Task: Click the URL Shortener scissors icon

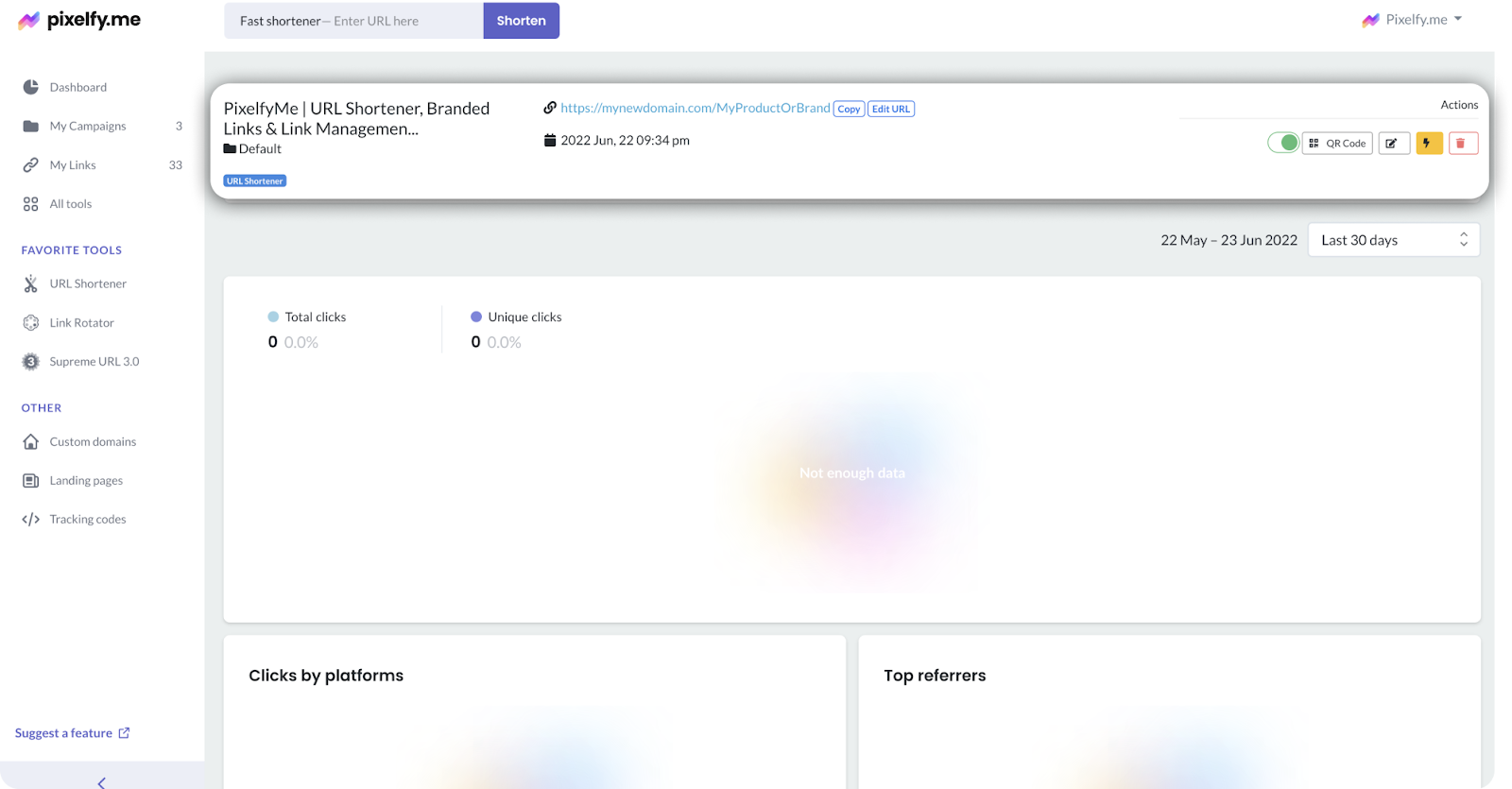Action: 31,283
